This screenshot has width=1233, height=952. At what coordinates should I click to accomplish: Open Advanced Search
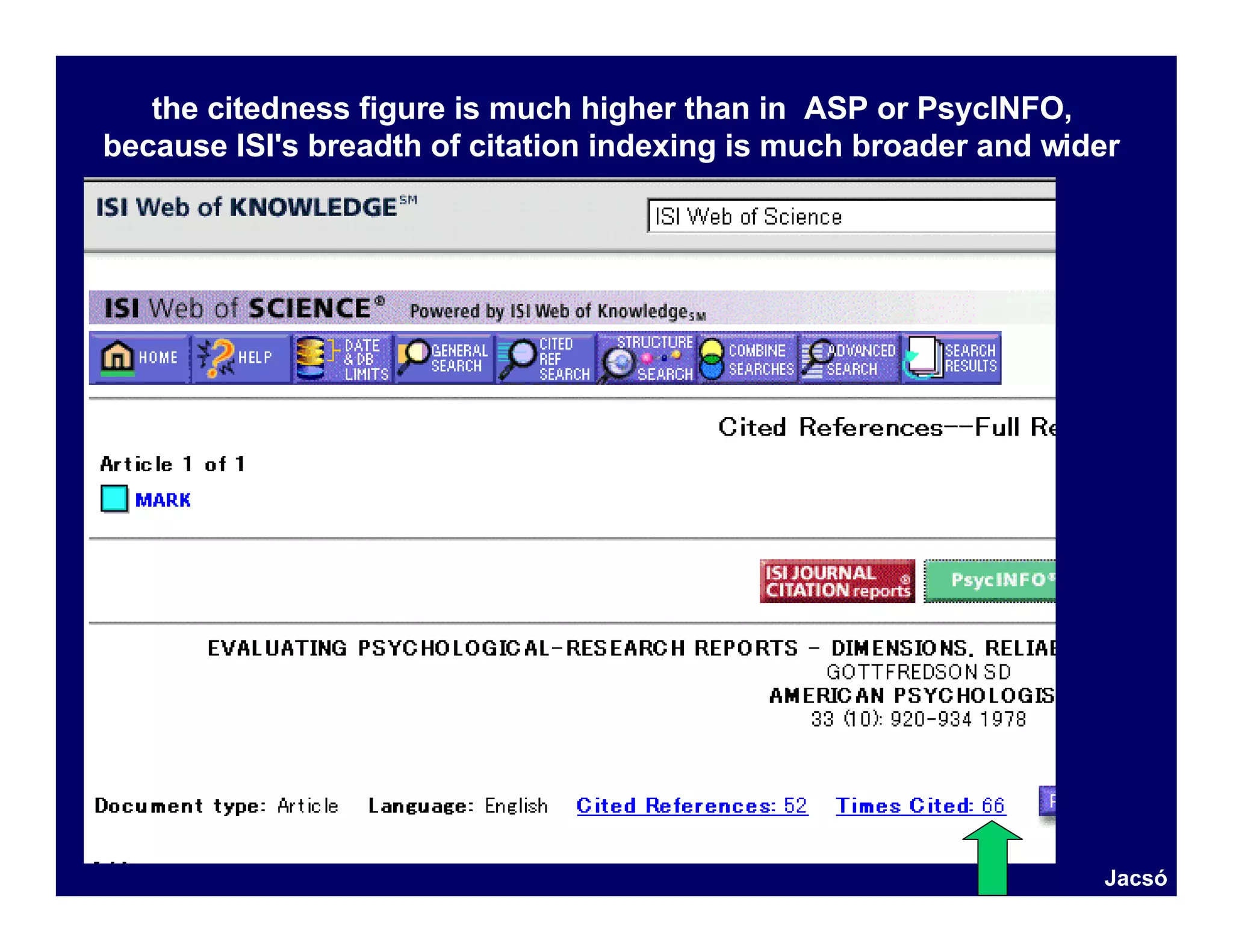pyautogui.click(x=849, y=357)
